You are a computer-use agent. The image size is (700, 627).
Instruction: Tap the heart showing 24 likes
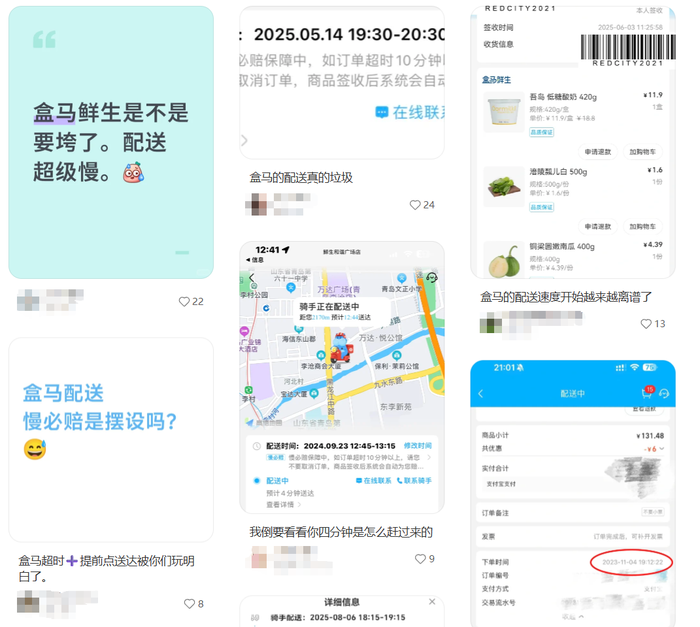[415, 205]
